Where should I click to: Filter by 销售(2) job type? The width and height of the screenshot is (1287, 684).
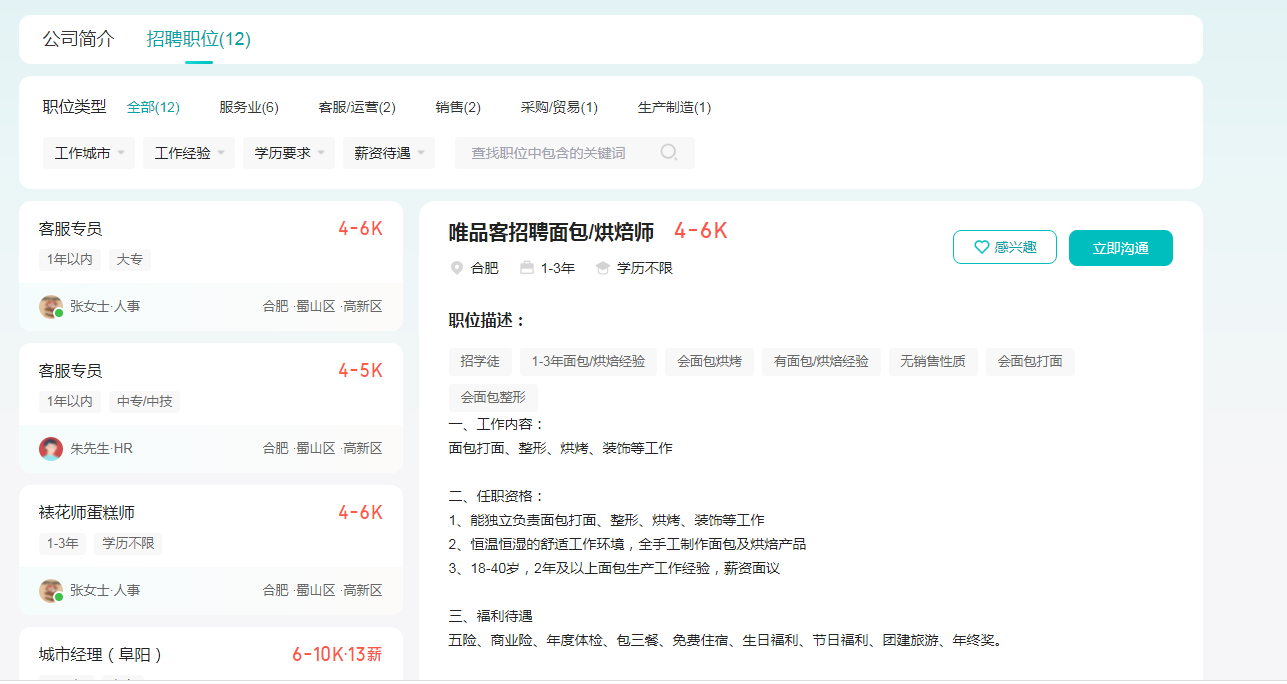tap(458, 107)
